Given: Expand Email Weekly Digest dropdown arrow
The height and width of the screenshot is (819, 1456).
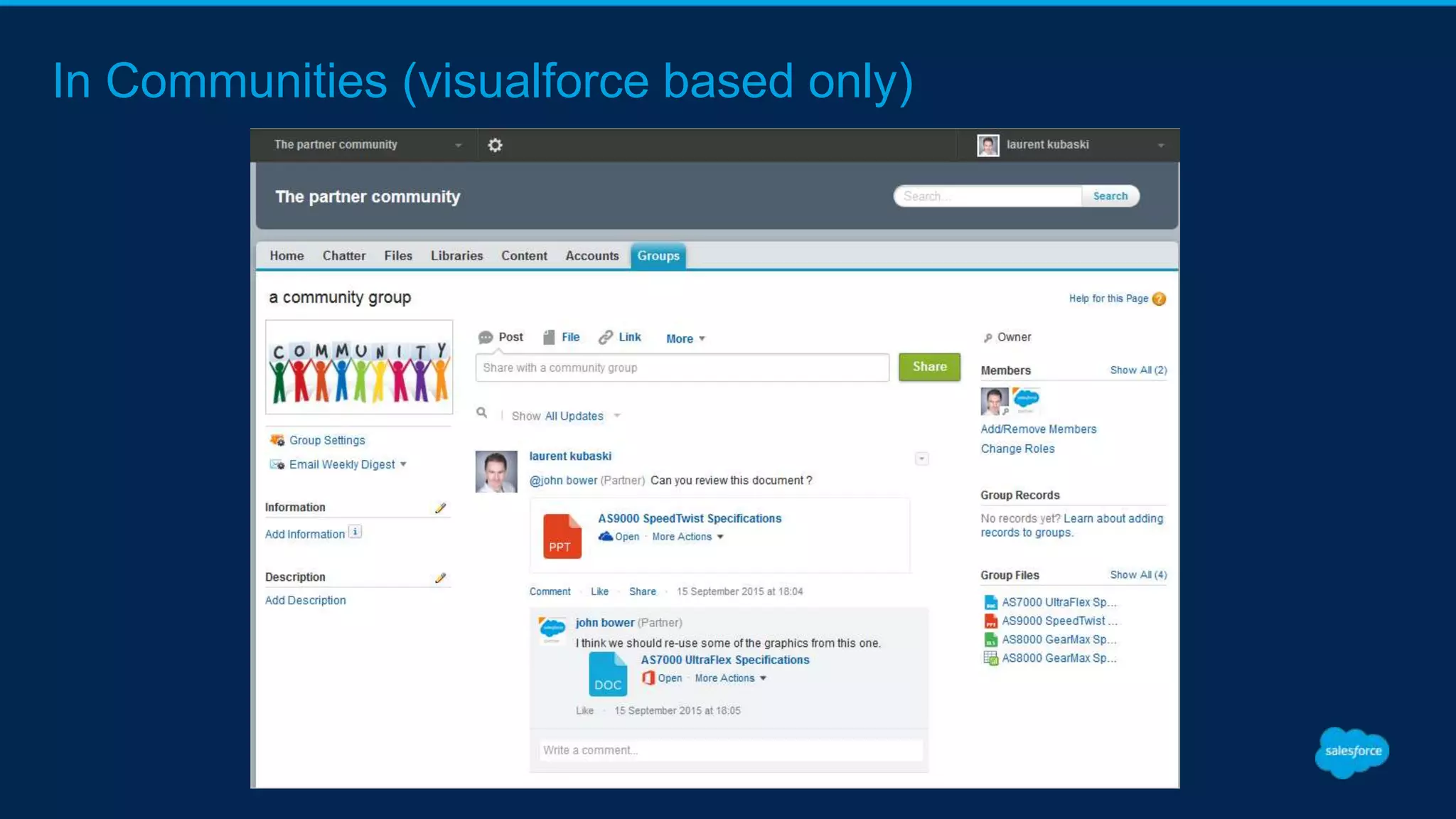Looking at the screenshot, I should (x=403, y=464).
